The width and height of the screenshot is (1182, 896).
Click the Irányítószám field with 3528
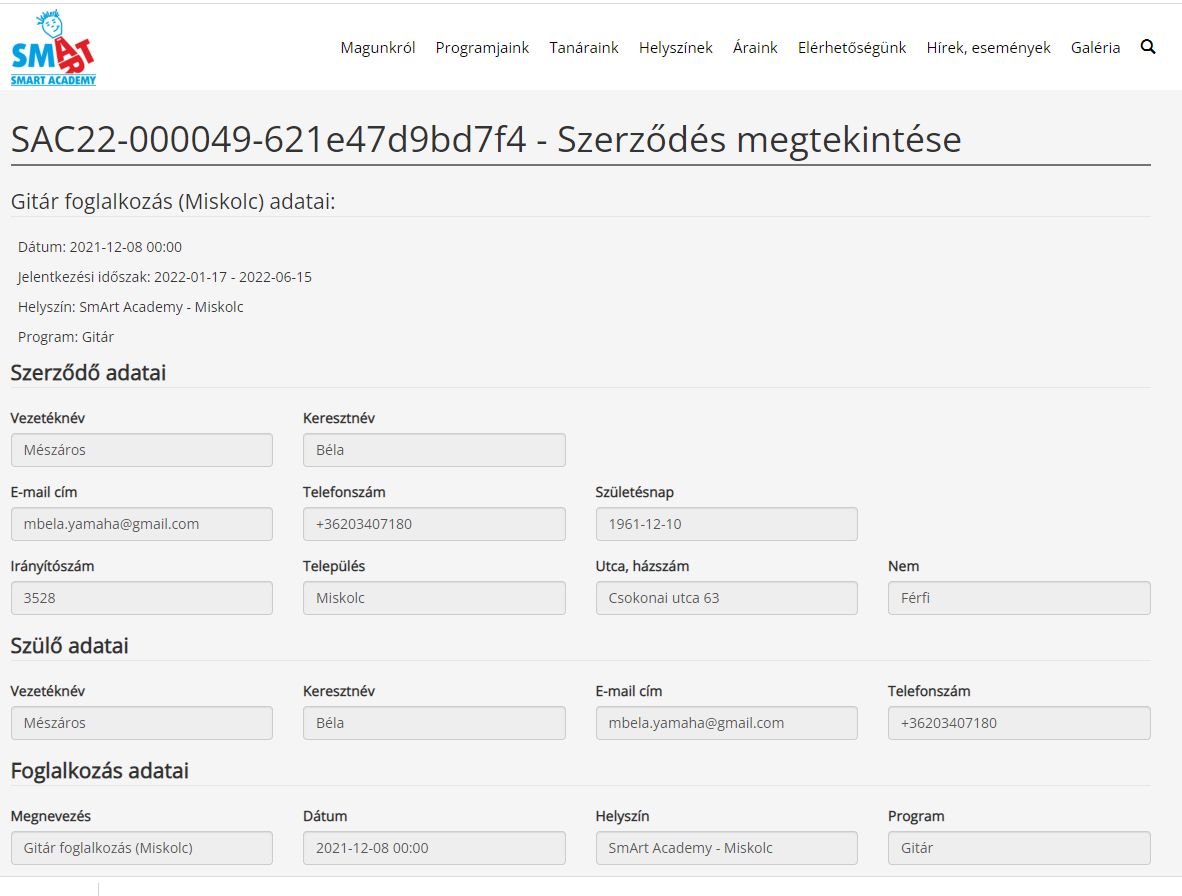coord(141,598)
